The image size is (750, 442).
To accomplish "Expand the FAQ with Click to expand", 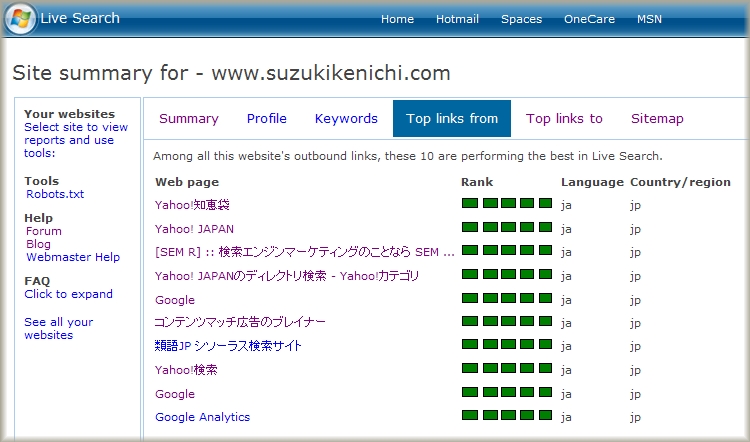I will pos(68,294).
